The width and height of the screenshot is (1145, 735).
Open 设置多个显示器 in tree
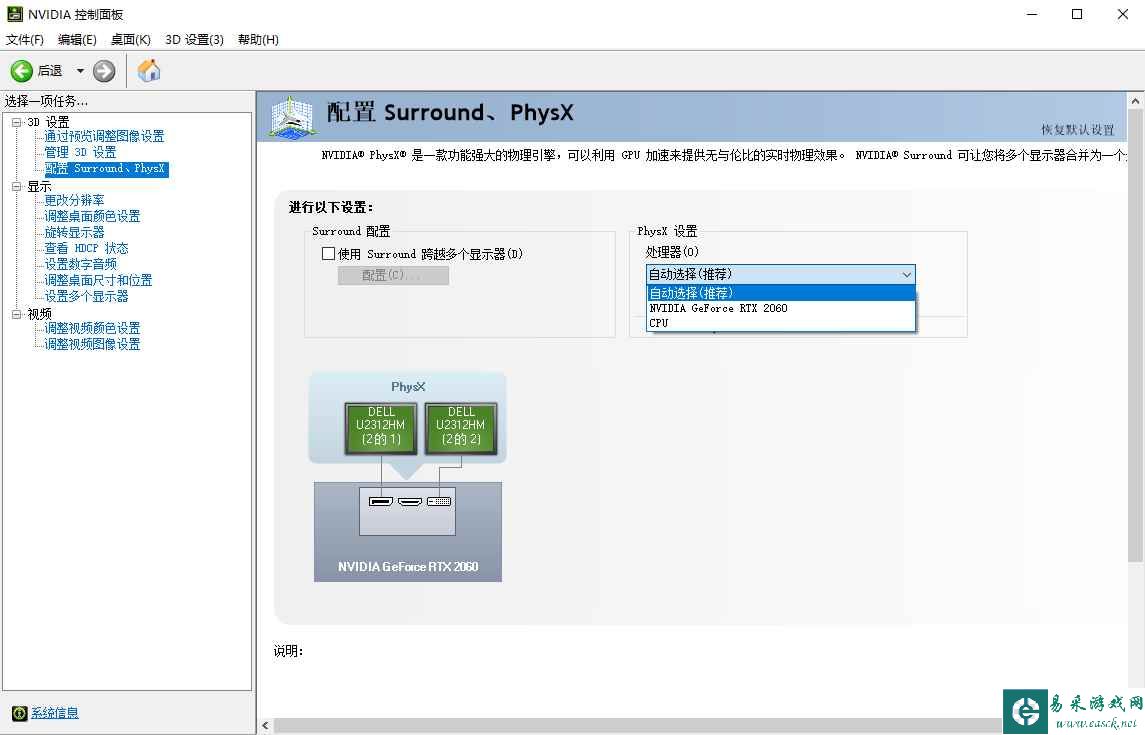pos(86,296)
